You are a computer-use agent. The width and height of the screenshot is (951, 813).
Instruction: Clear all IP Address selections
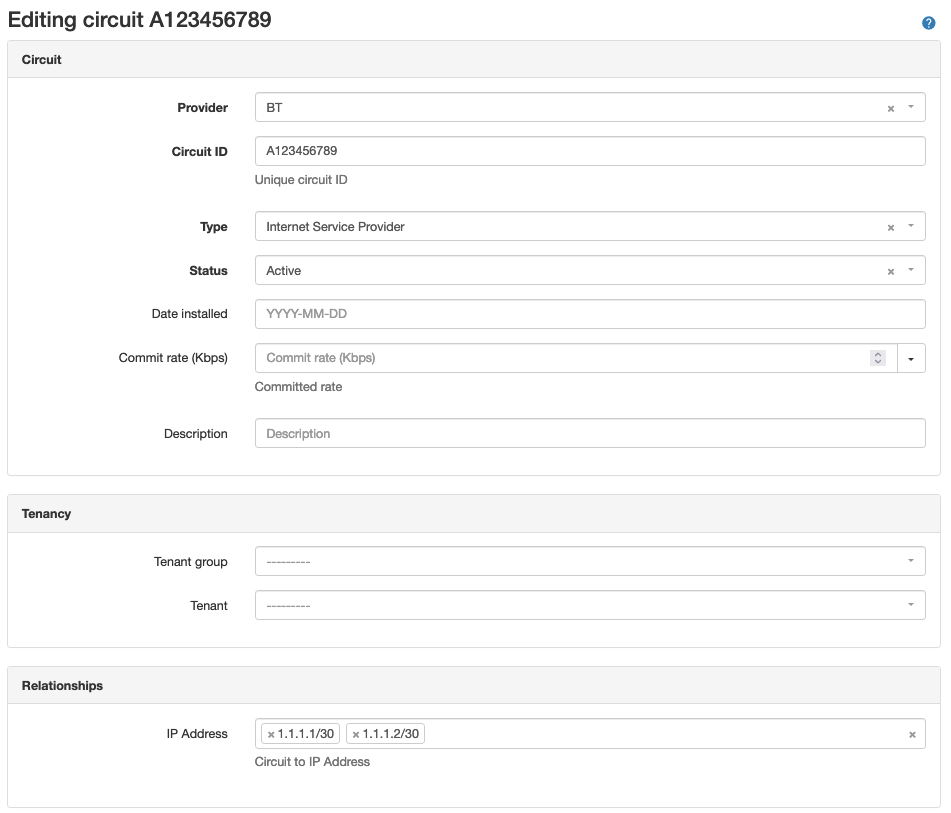point(912,735)
